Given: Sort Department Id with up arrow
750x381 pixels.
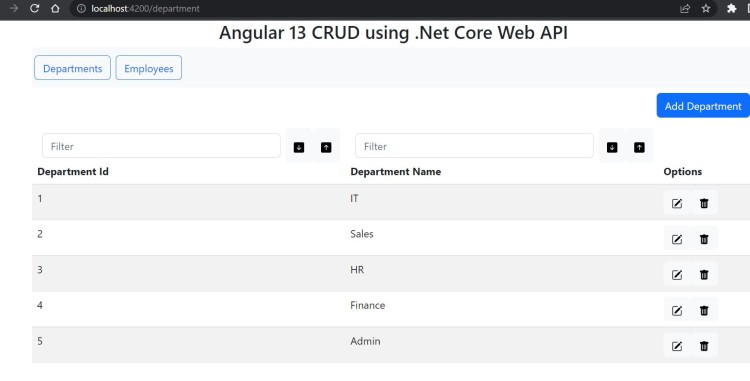Looking at the screenshot, I should 326,147.
